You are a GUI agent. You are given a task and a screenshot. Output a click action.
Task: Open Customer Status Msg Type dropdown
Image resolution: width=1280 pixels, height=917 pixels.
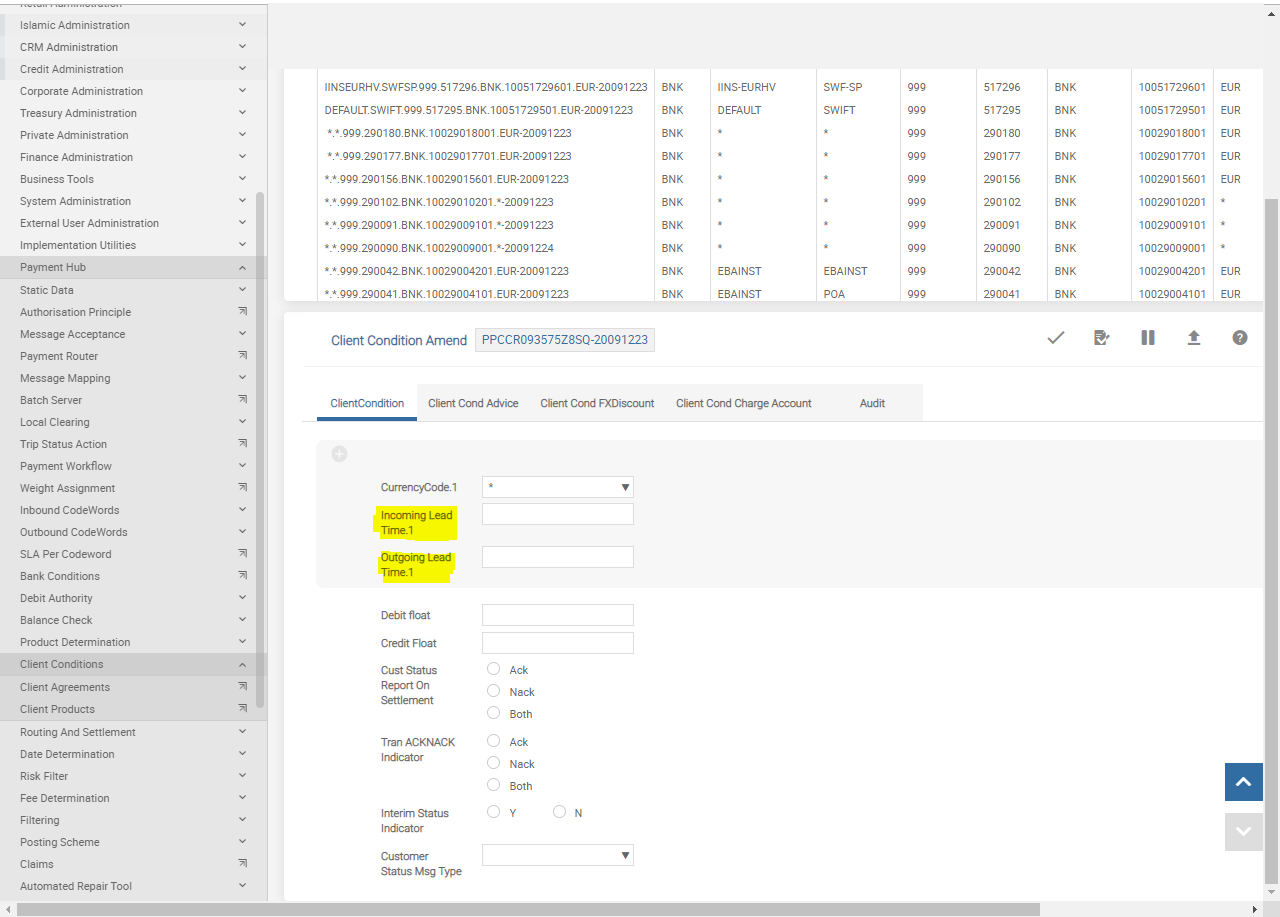557,855
